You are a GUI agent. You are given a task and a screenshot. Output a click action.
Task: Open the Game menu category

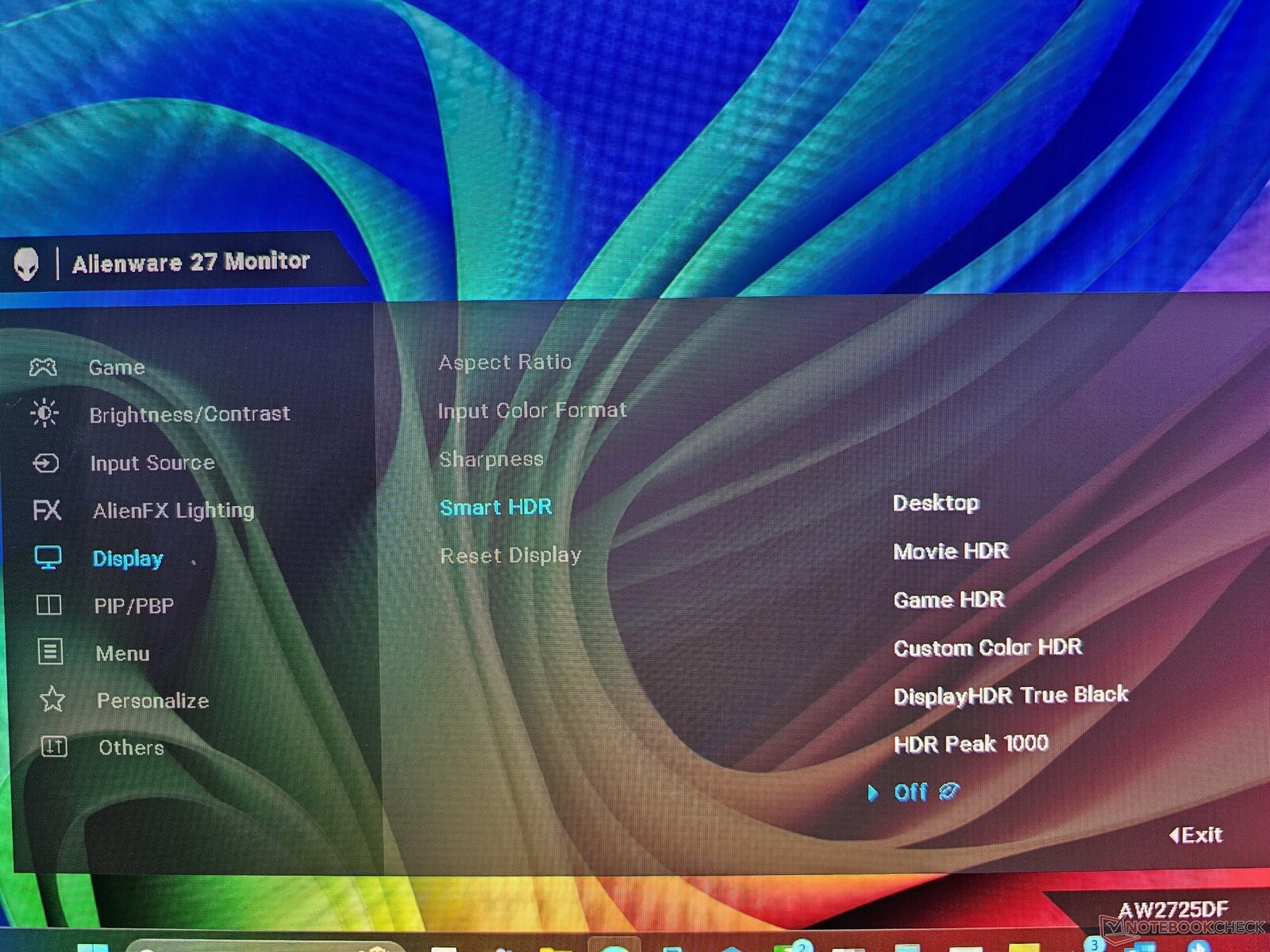(x=117, y=367)
